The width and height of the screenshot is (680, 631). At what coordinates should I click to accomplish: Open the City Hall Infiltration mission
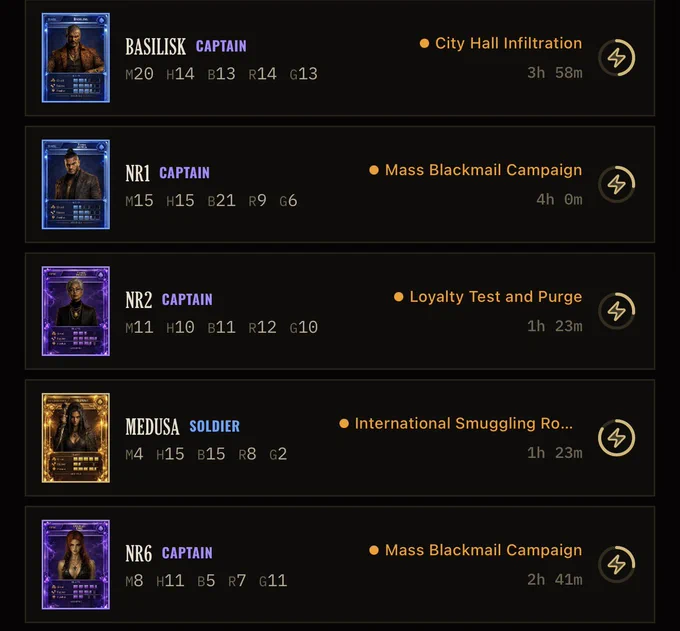[x=508, y=43]
